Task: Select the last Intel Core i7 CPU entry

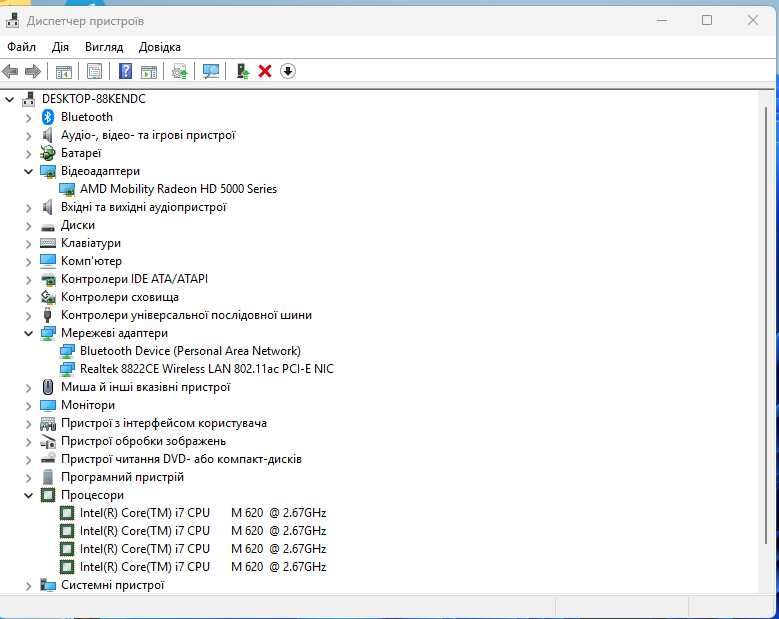Action: pos(203,567)
